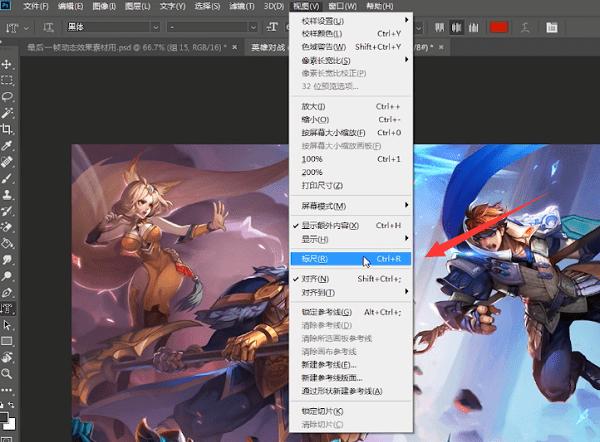Viewport: 600px width, 442px height.
Task: Open the 图层(L) menu
Action: (137, 6)
